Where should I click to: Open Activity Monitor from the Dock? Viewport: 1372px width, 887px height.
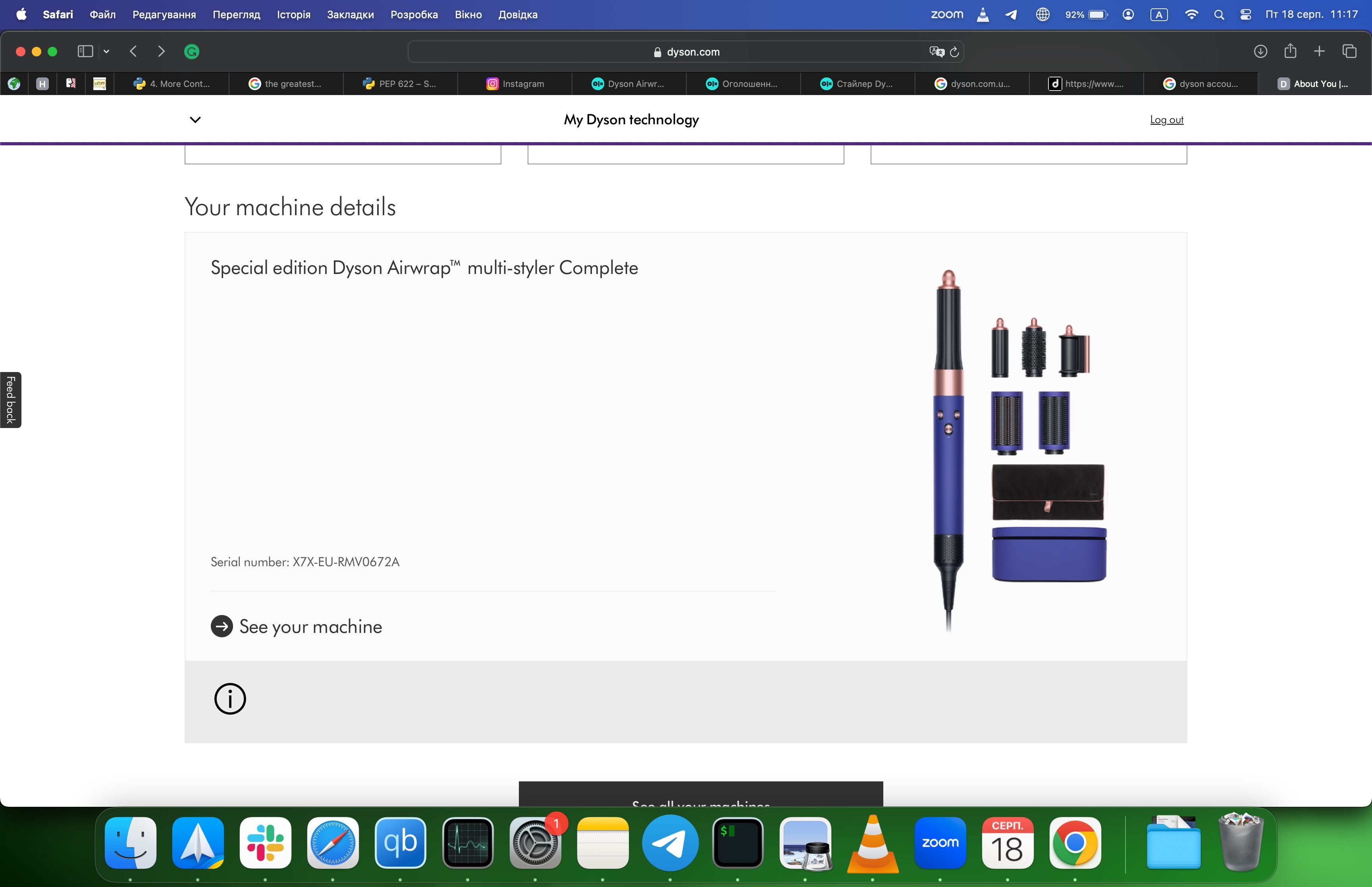point(468,843)
